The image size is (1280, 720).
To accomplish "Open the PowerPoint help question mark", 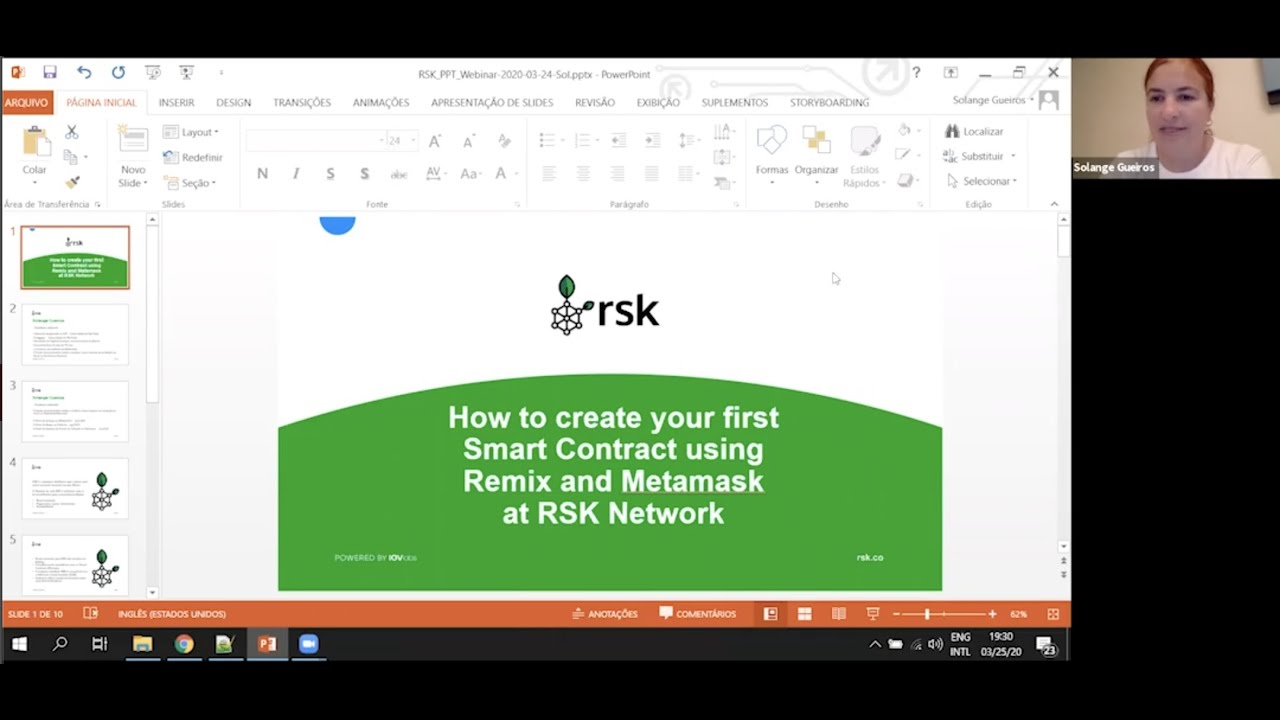I will 916,73.
